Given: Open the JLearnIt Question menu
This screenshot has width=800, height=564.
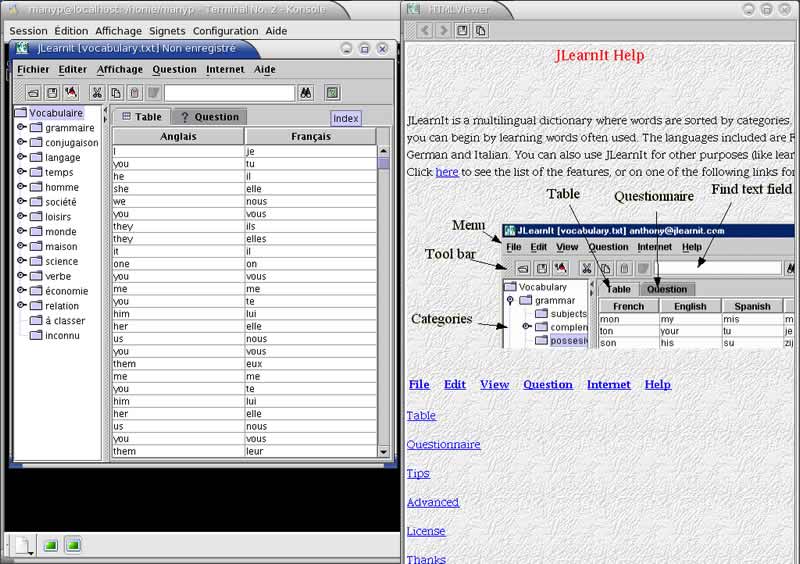Looking at the screenshot, I should click(x=174, y=69).
